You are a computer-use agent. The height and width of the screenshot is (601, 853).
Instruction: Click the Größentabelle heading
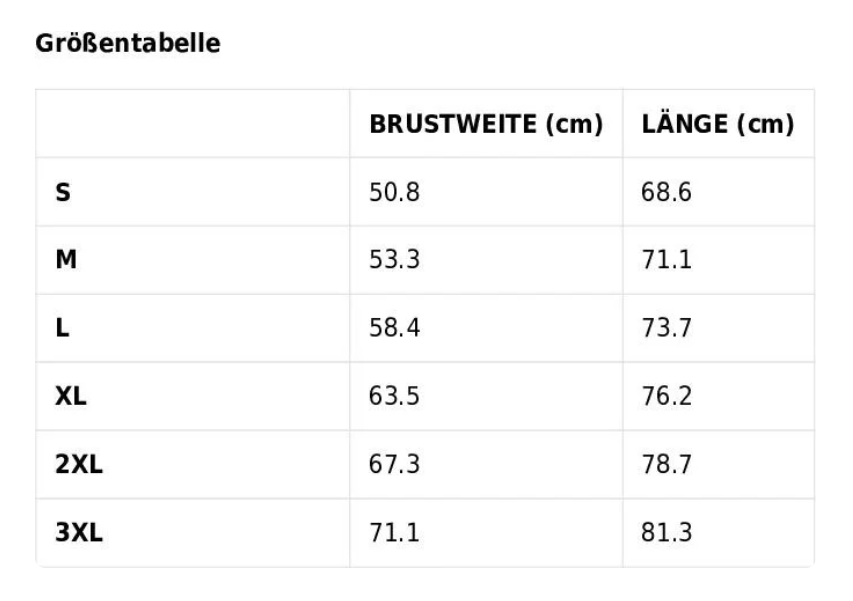[x=128, y=44]
